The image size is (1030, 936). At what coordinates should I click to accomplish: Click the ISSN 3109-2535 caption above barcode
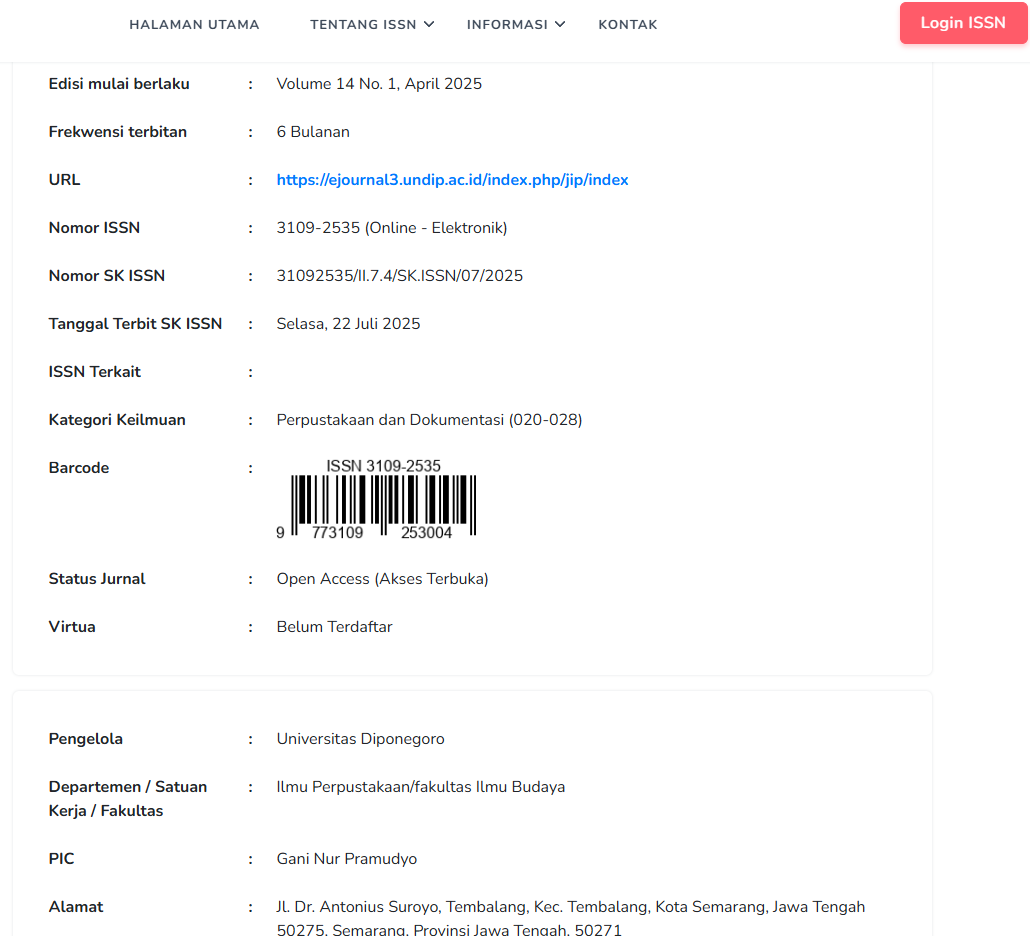383,466
